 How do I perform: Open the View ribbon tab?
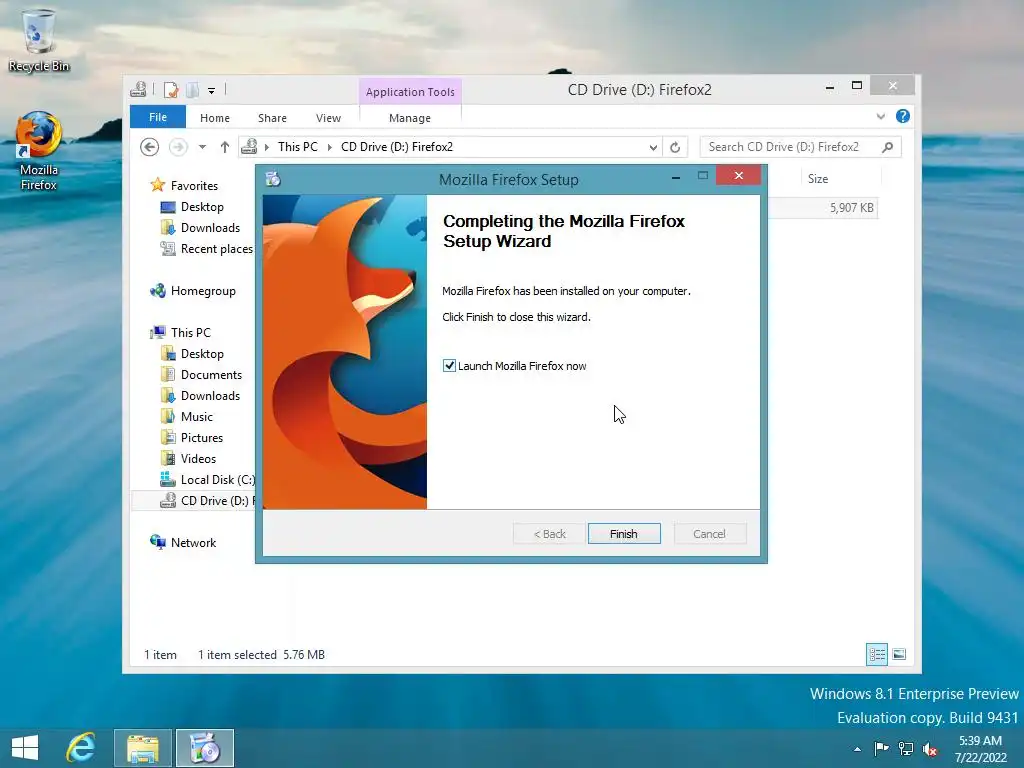[x=328, y=118]
